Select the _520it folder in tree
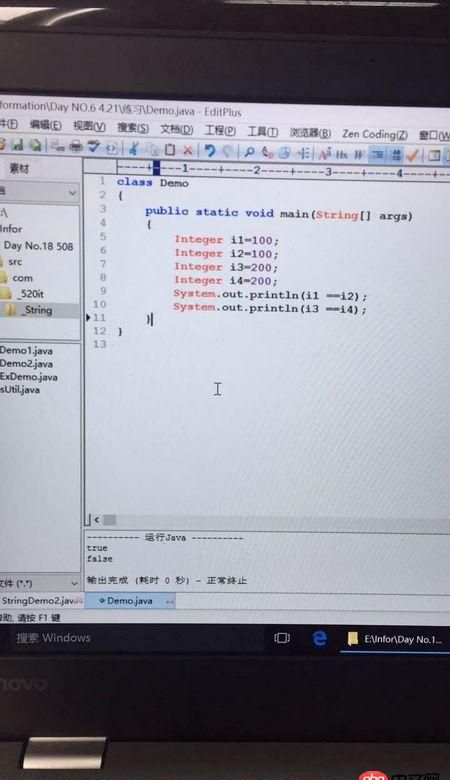The height and width of the screenshot is (780, 450). click(x=31, y=294)
